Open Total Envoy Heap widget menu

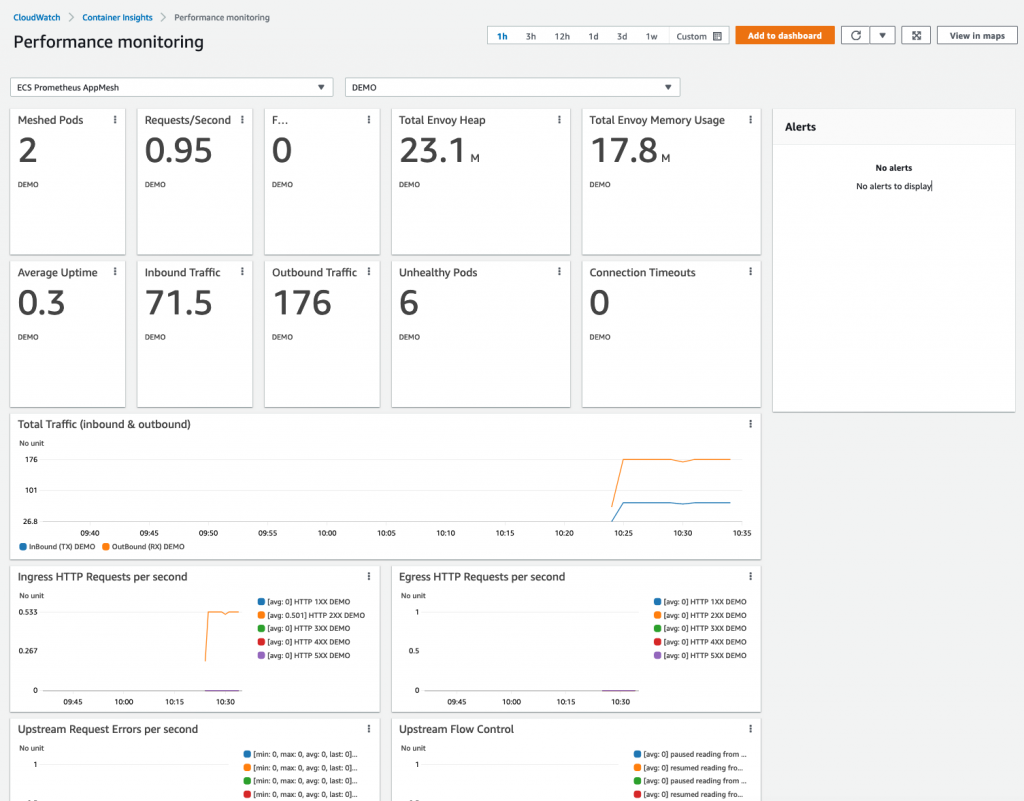(559, 120)
